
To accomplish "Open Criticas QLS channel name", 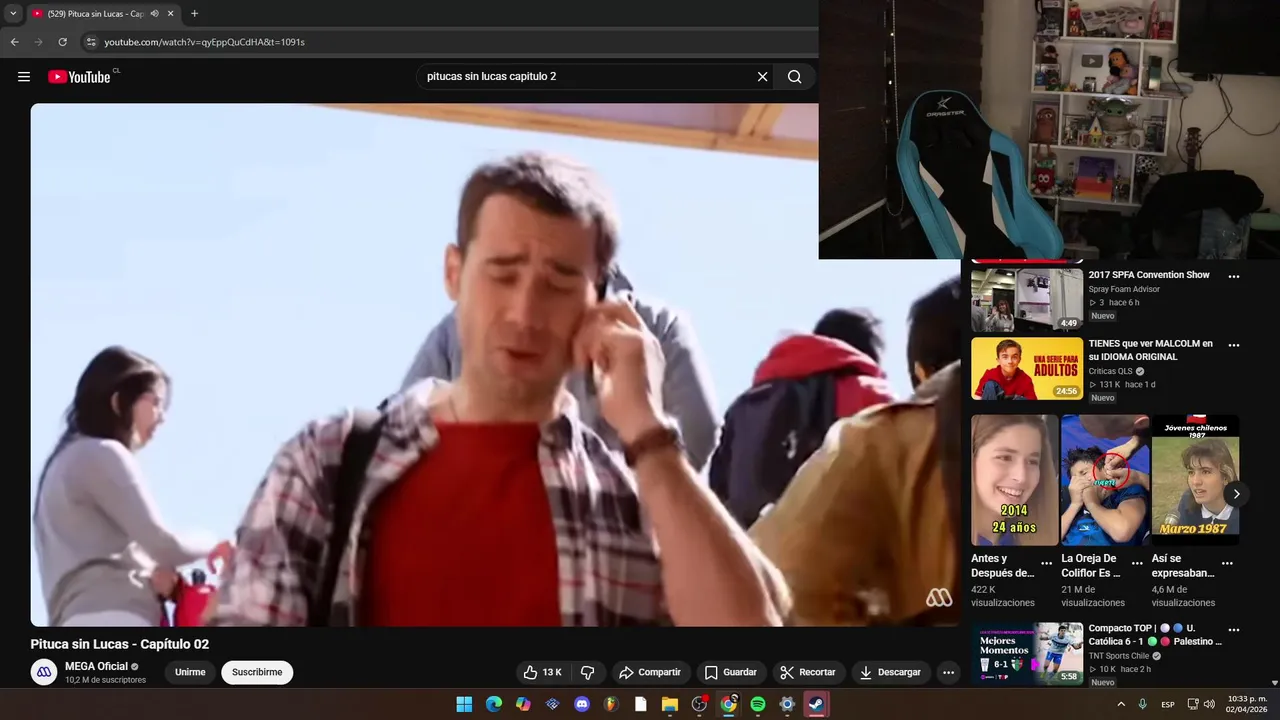I will [1110, 371].
